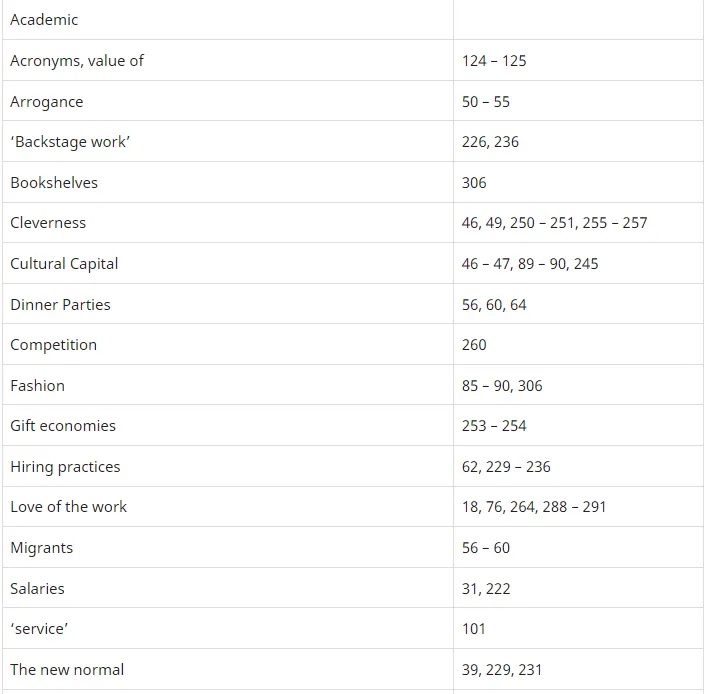The width and height of the screenshot is (707, 694).
Task: Select the 'Backstage work' entry
Action: [x=70, y=142]
